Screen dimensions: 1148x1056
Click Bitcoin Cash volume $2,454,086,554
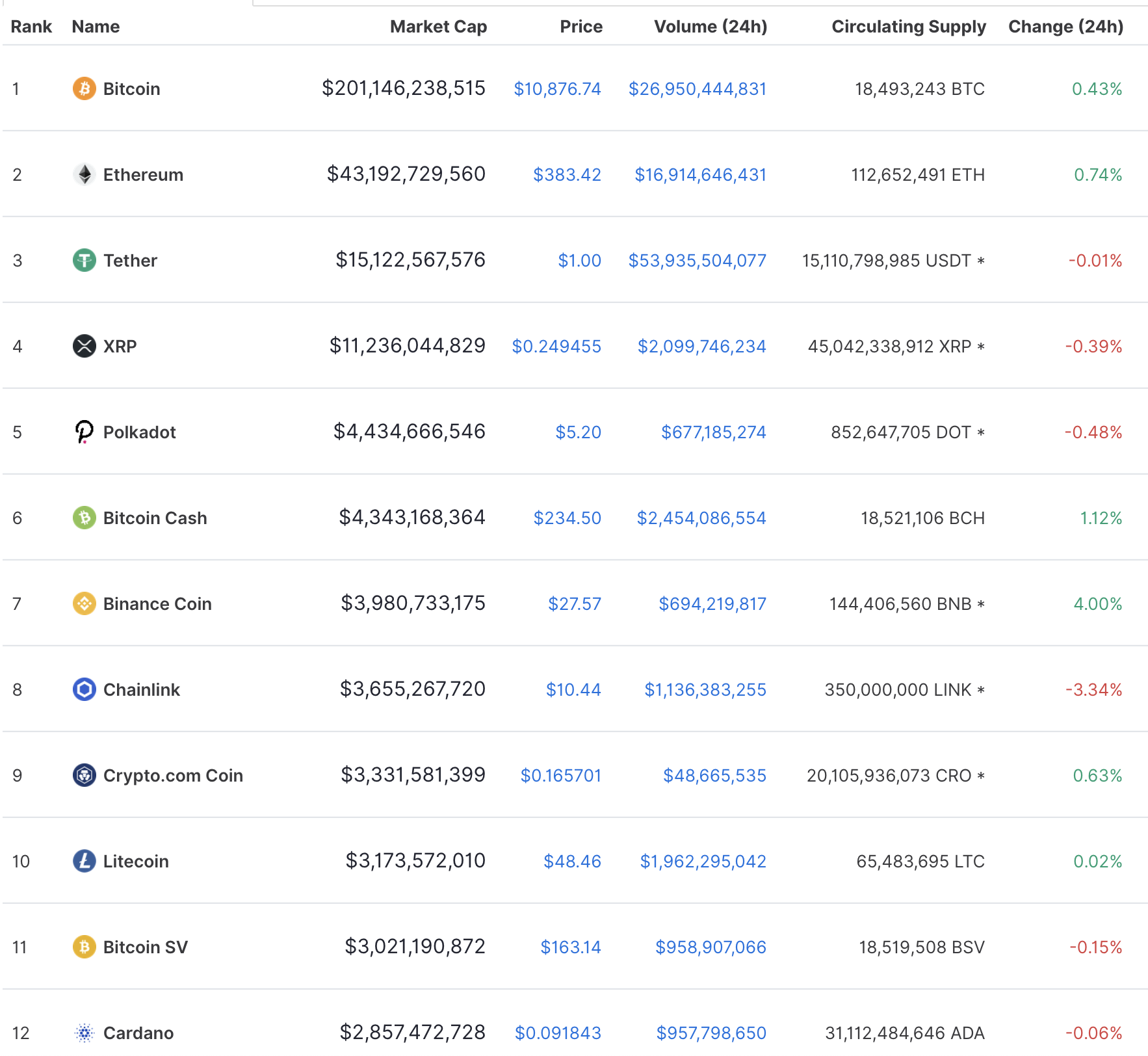[x=701, y=518]
